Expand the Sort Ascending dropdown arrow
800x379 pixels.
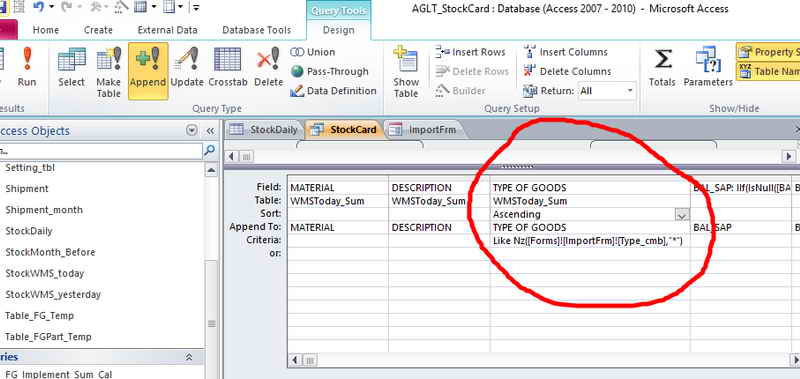(x=682, y=215)
